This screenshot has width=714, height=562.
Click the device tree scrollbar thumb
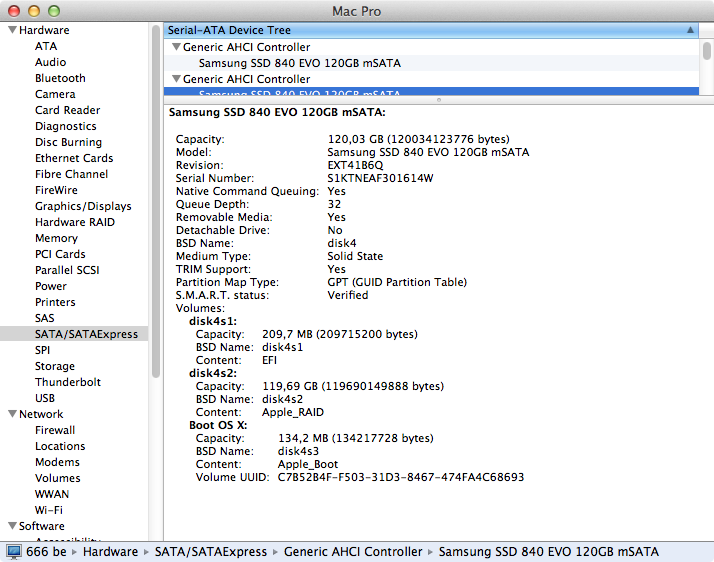[706, 51]
